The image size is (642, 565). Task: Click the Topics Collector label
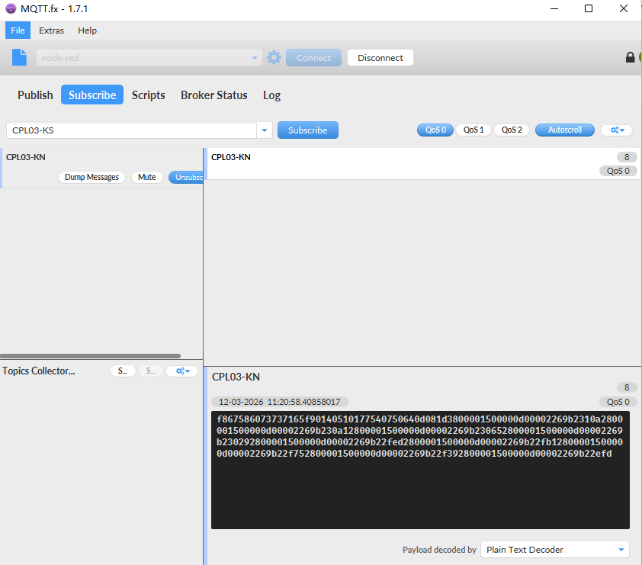pyautogui.click(x=38, y=371)
